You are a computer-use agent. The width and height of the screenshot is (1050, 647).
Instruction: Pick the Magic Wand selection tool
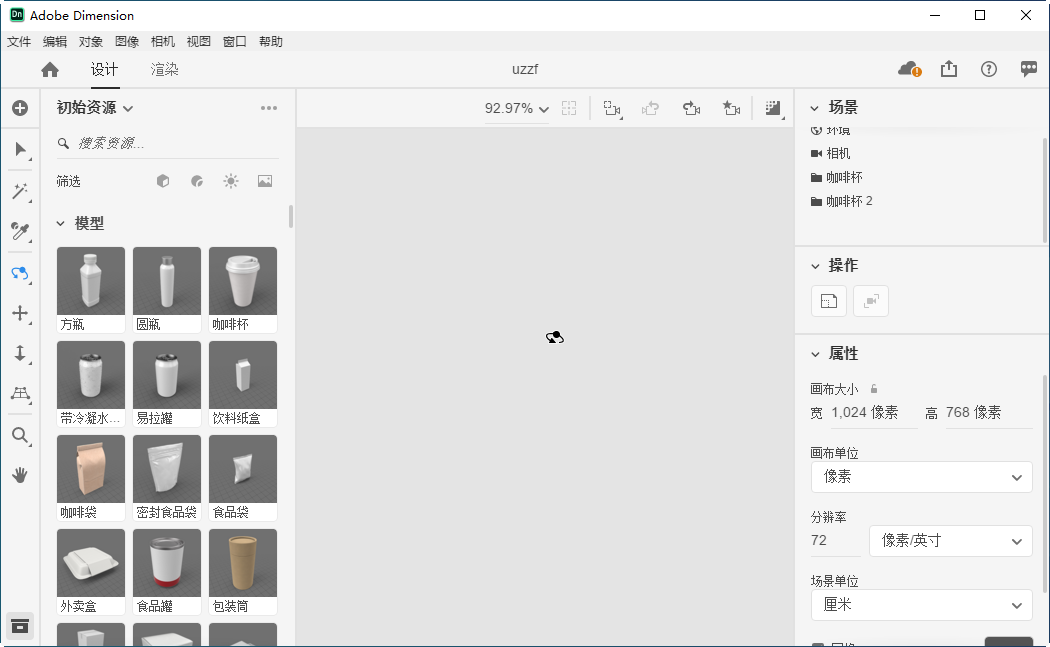20,191
